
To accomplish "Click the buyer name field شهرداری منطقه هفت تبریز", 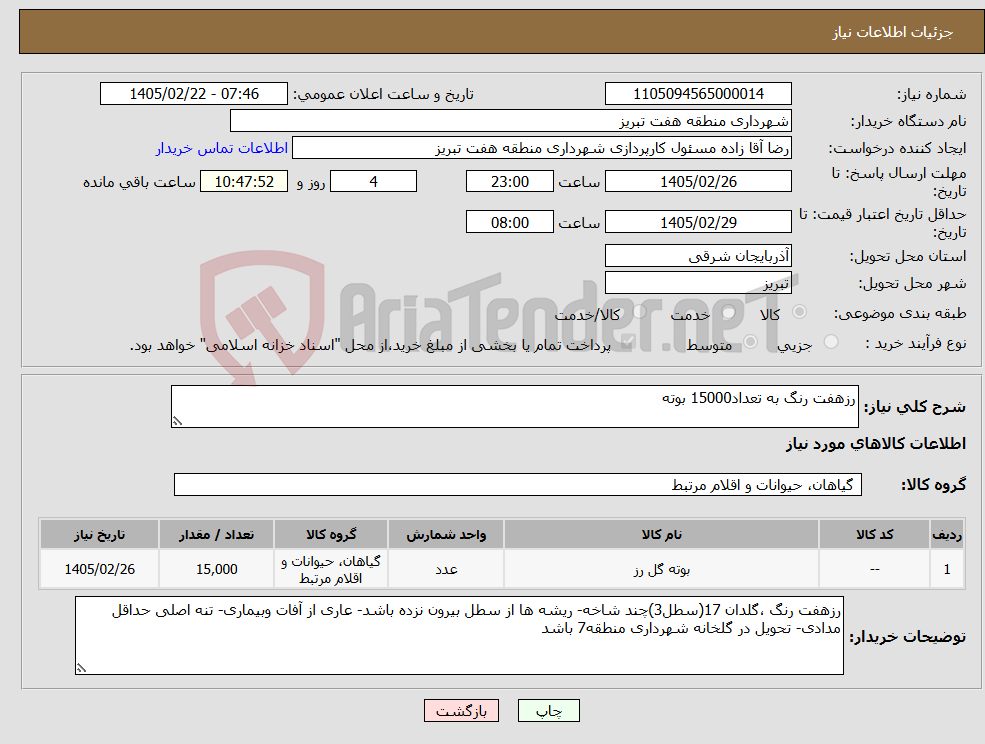I will point(511,121).
